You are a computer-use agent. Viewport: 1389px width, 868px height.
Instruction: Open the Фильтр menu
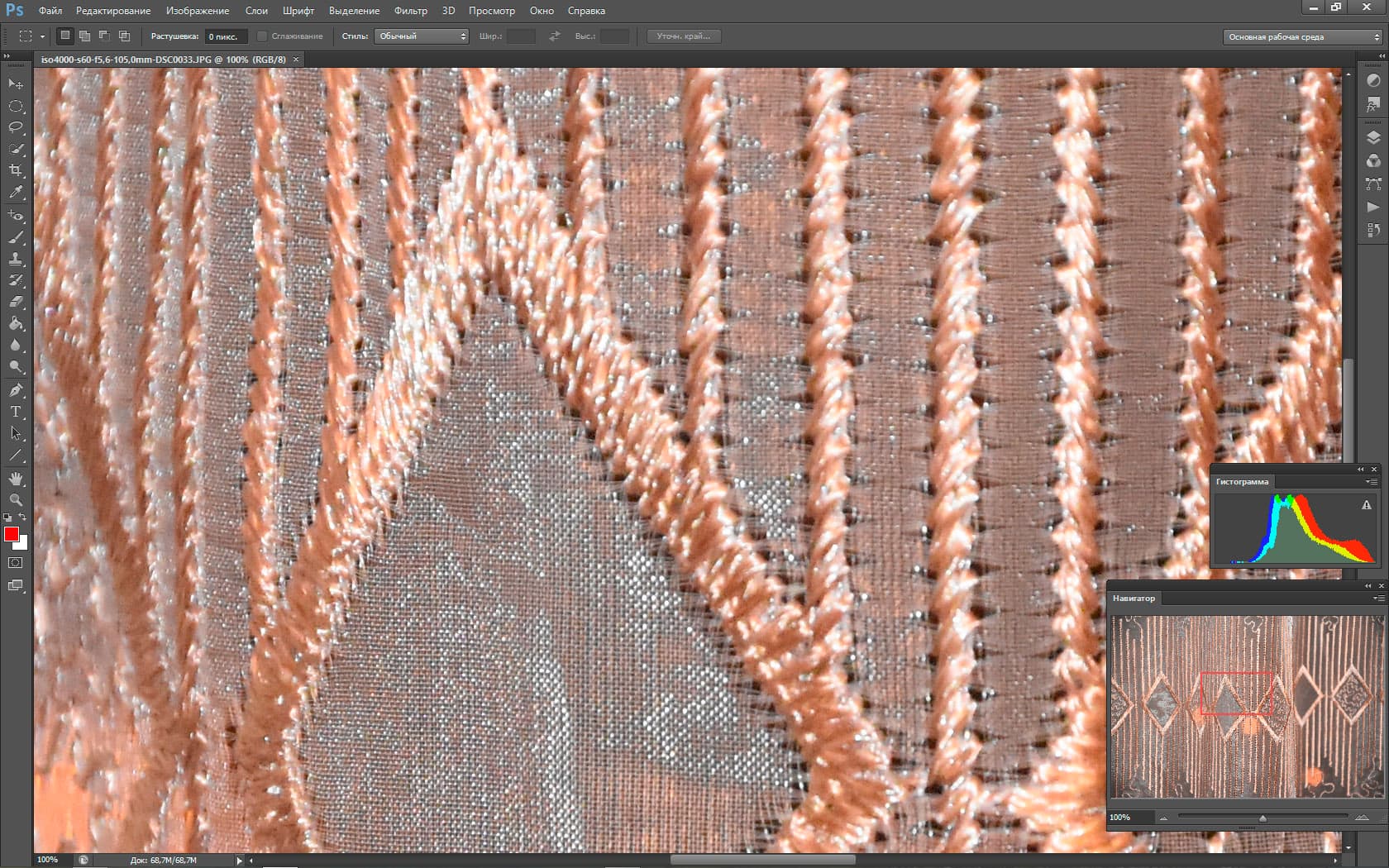pyautogui.click(x=411, y=11)
